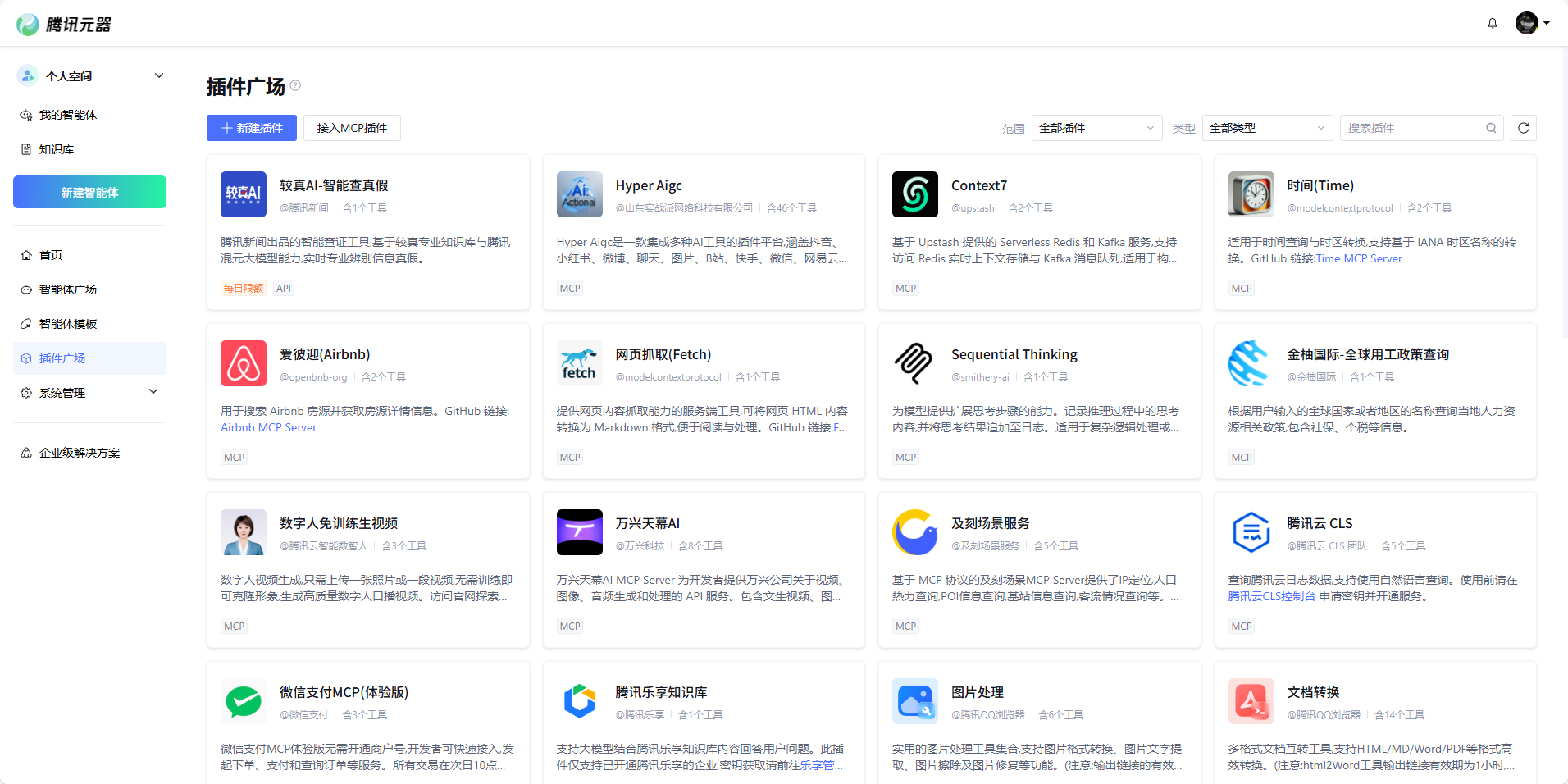
Task: Click the 金柚国际-全球用工政策查询 title
Action: coord(1368,354)
